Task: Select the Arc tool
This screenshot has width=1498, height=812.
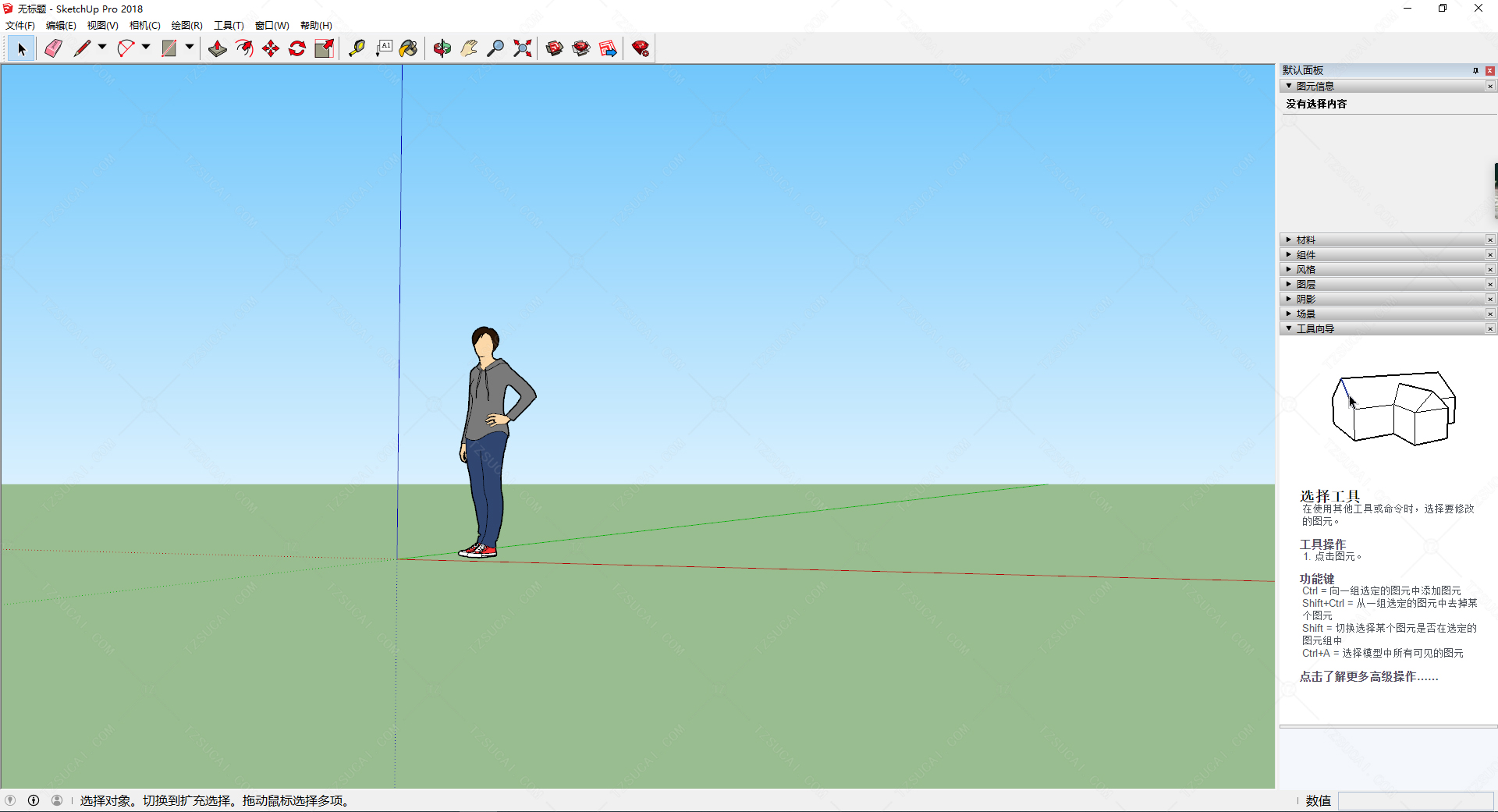Action: click(x=125, y=48)
